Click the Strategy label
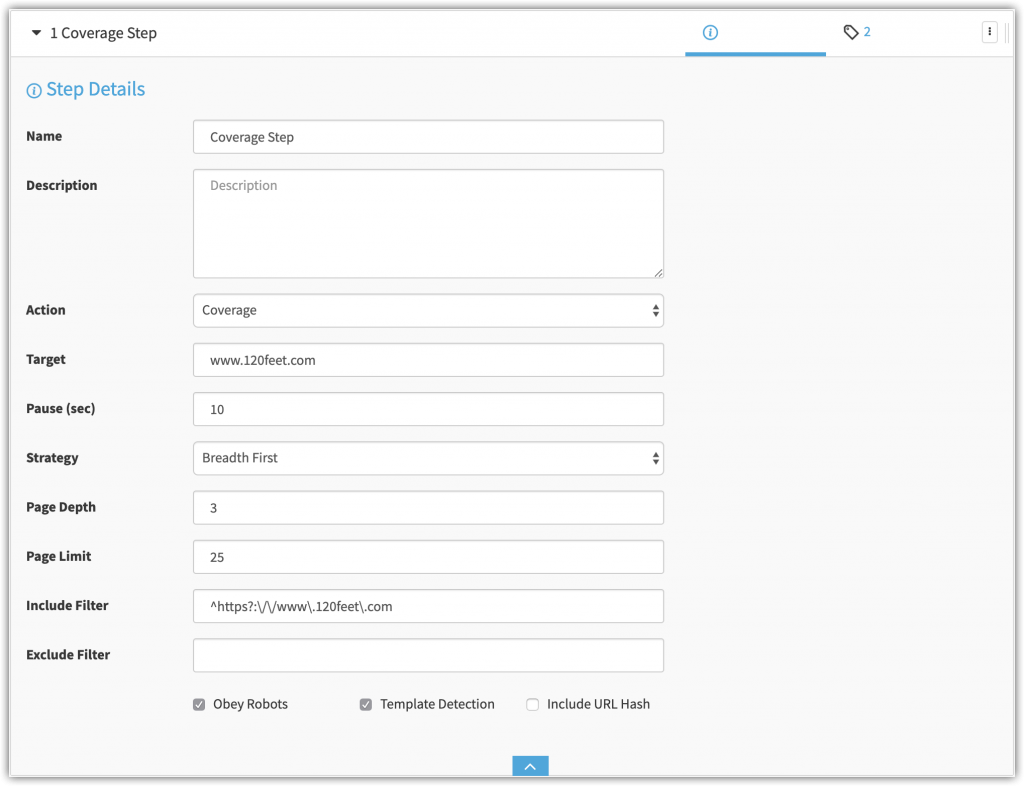 (x=52, y=458)
